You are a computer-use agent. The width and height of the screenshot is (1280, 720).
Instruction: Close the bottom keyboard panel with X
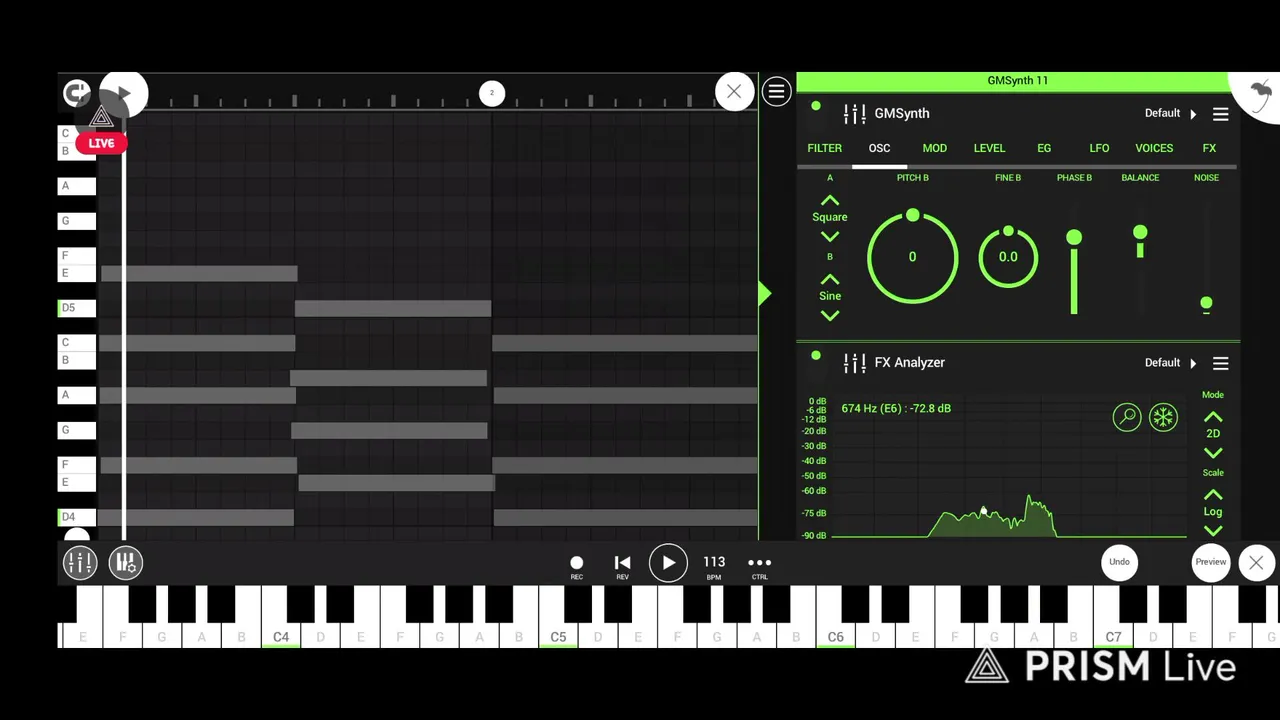[x=1256, y=563]
